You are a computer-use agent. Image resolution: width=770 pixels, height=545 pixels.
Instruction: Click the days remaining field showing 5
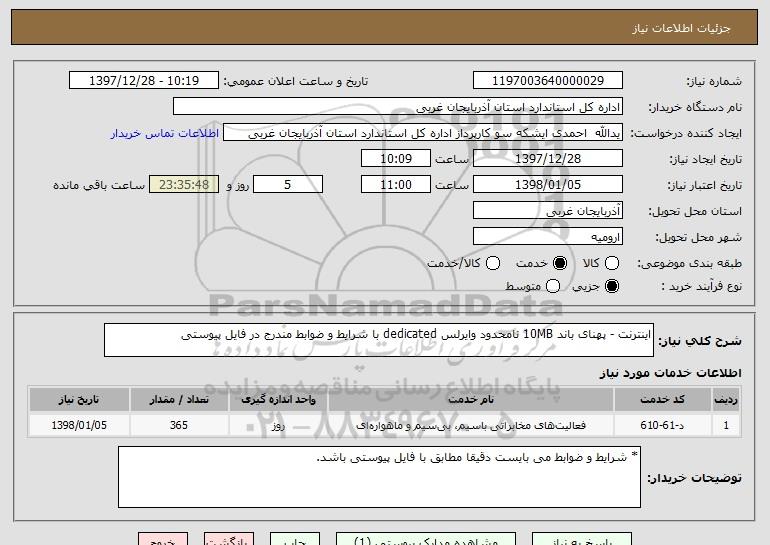click(x=288, y=185)
